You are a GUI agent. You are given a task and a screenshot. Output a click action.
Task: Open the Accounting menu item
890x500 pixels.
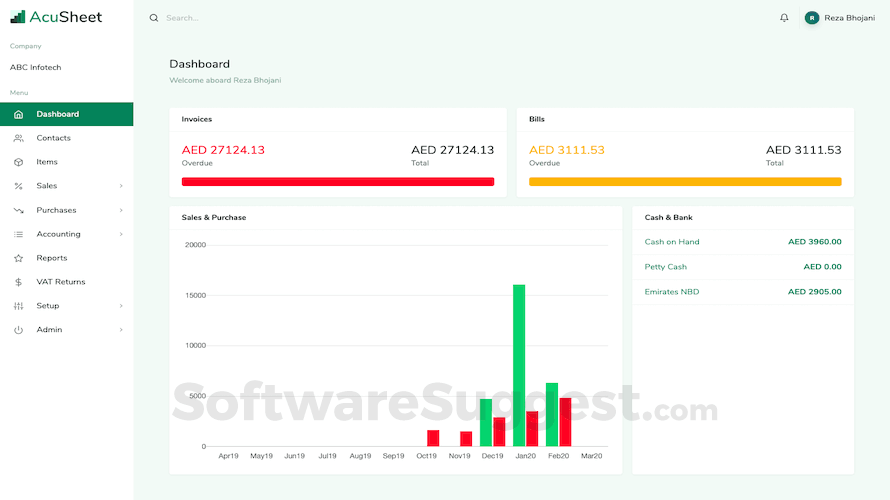pos(66,234)
